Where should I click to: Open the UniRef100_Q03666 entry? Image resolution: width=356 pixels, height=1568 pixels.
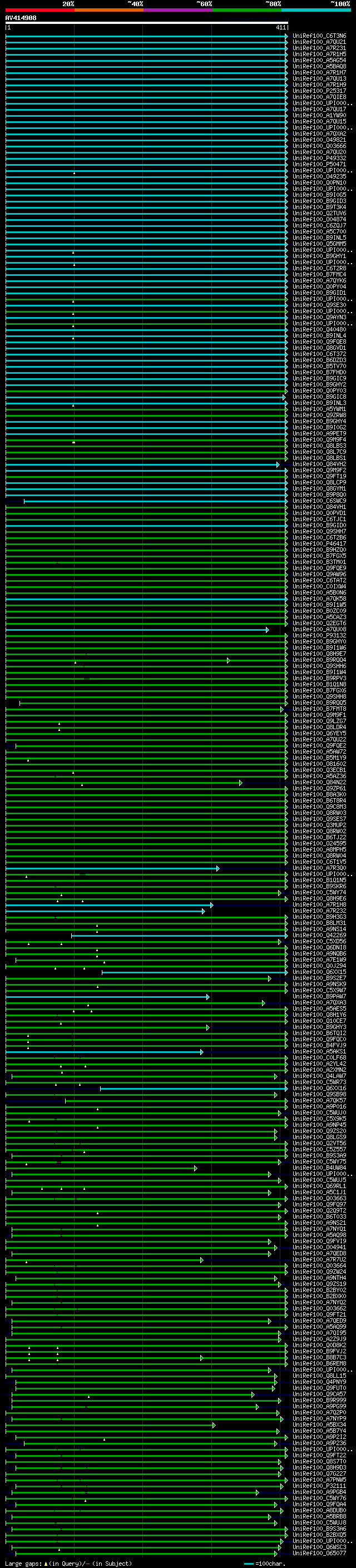coord(319,146)
